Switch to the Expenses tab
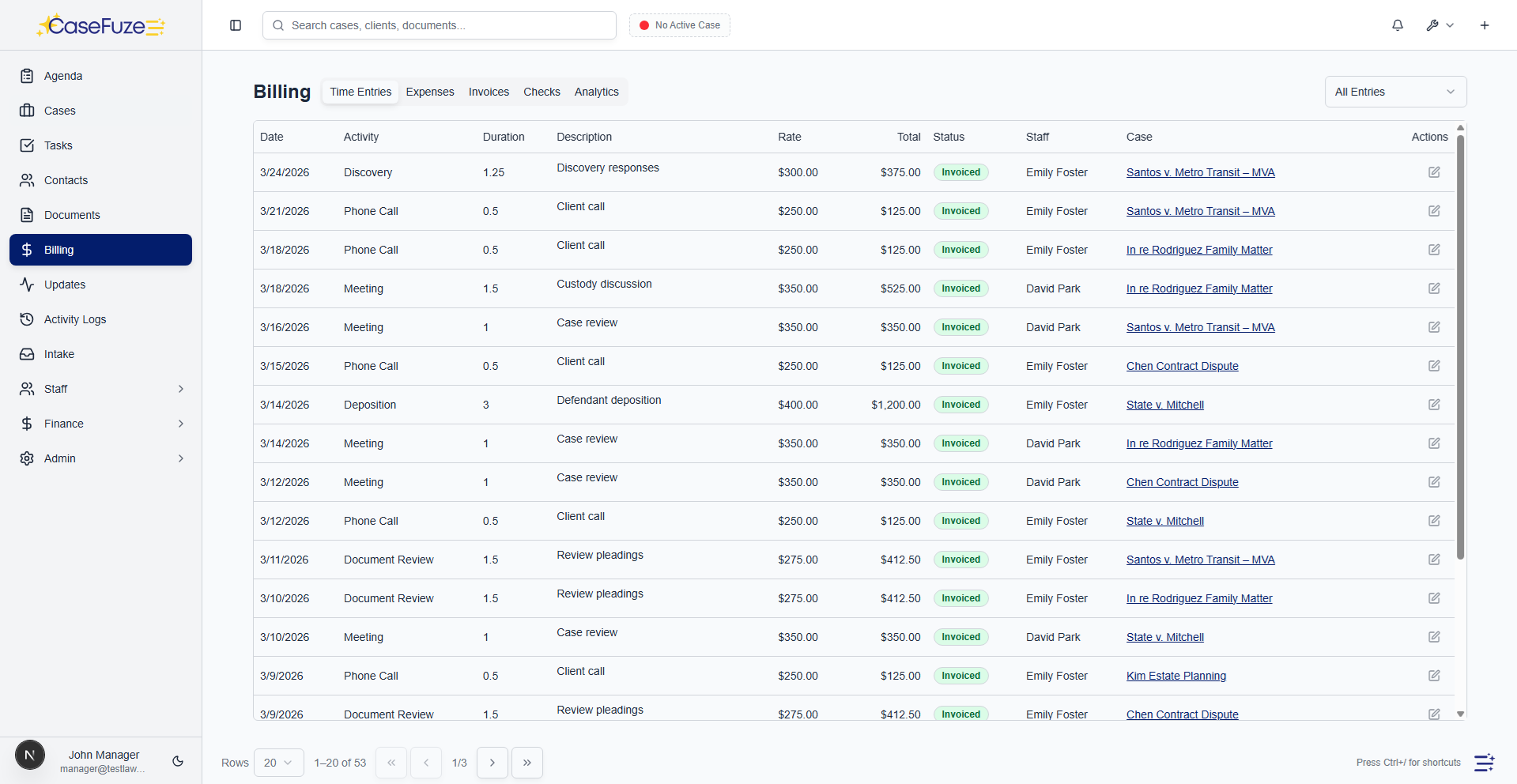 429,92
